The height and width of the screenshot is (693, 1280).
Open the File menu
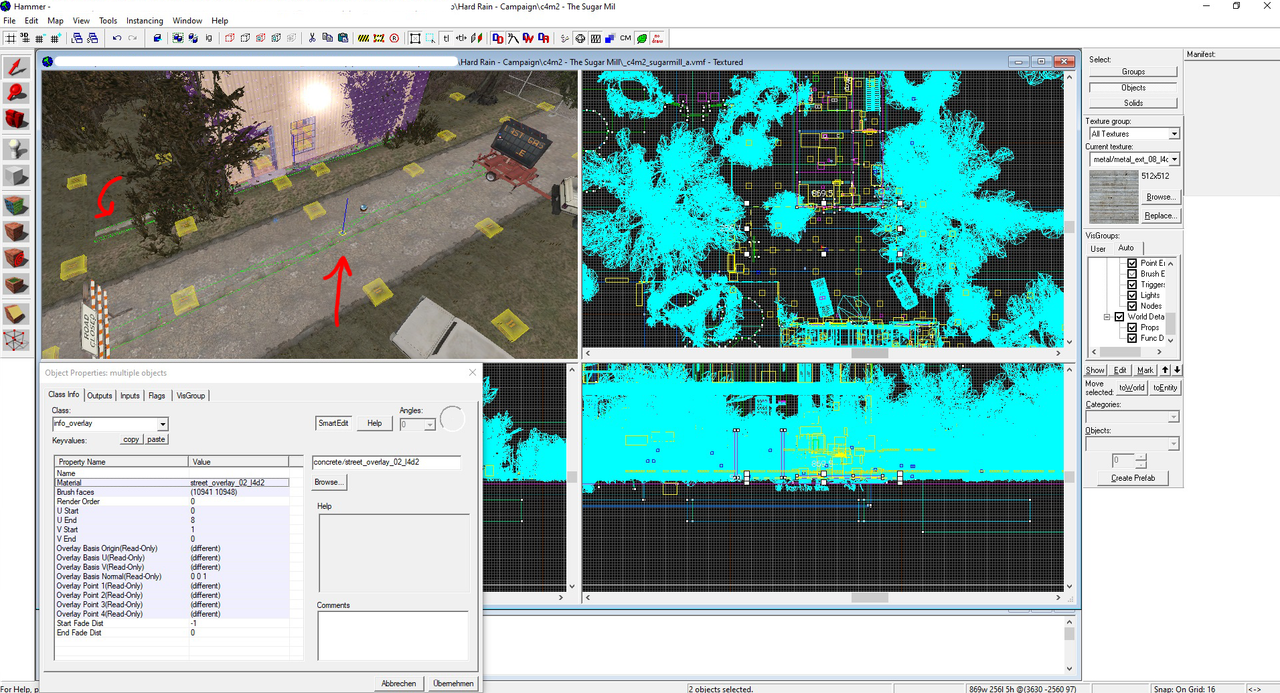9,20
